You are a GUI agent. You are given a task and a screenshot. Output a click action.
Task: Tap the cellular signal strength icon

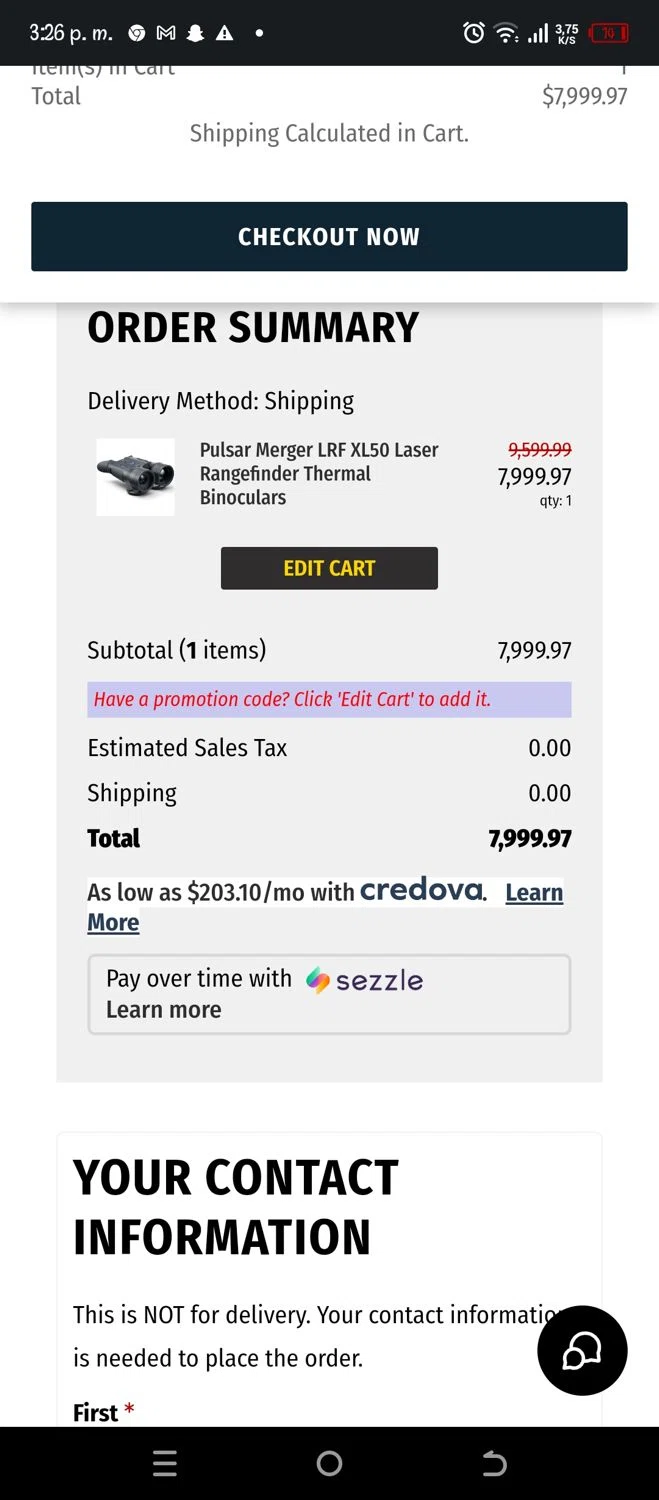538,34
